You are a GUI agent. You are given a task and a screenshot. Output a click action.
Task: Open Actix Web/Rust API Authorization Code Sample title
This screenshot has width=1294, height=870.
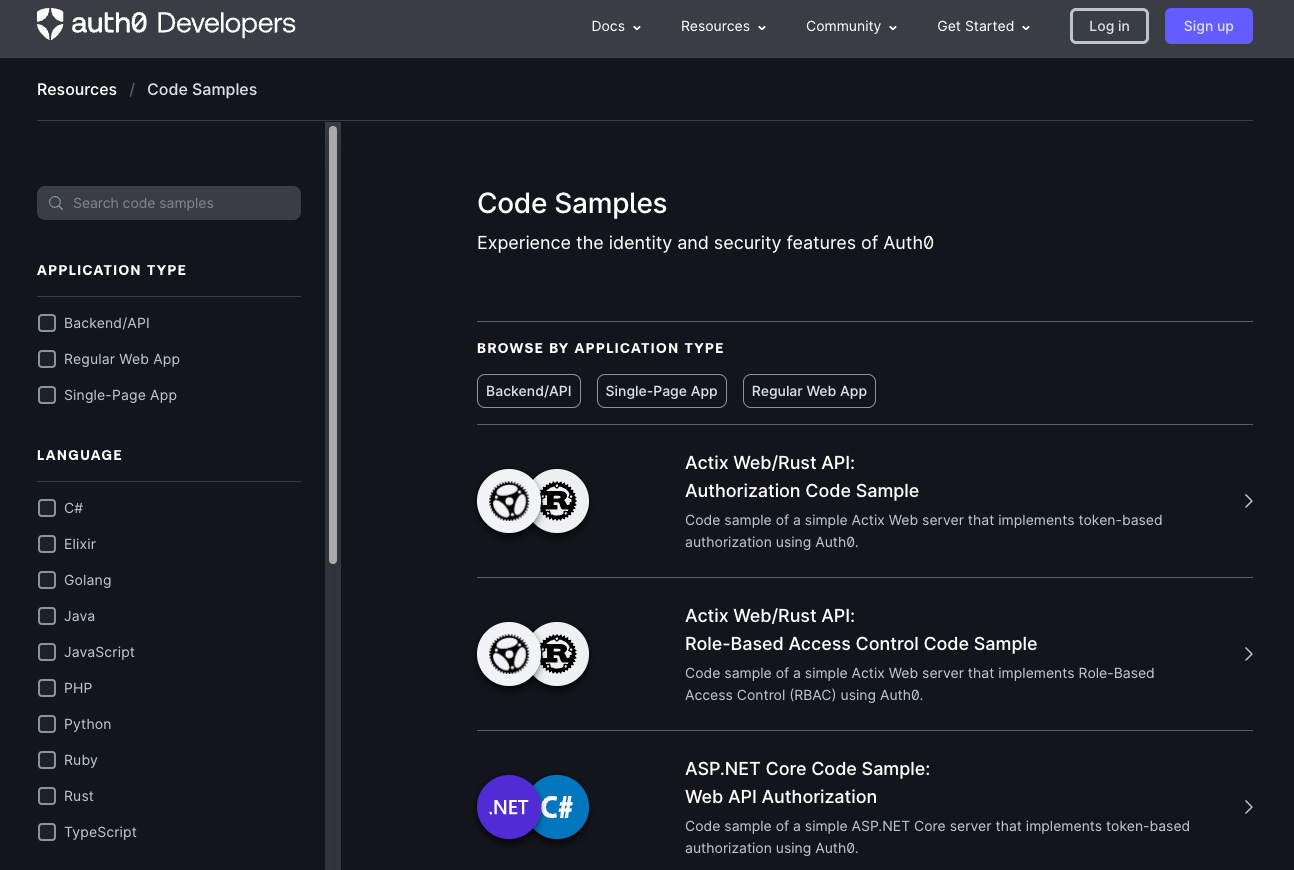[802, 477]
